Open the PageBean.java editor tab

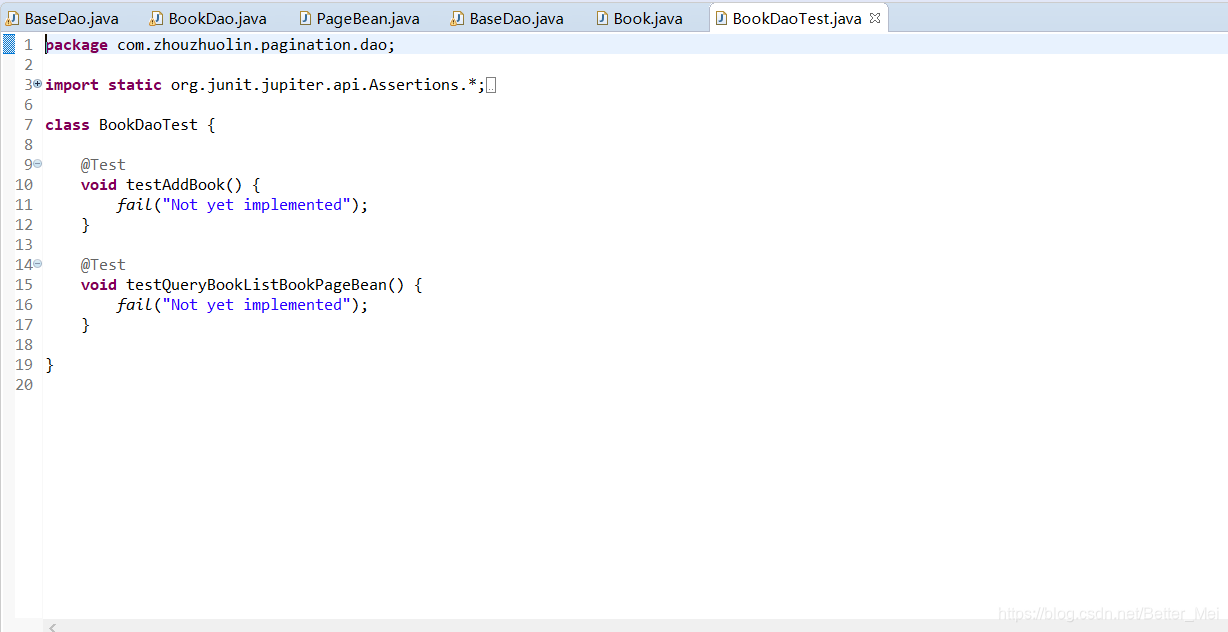tap(359, 18)
